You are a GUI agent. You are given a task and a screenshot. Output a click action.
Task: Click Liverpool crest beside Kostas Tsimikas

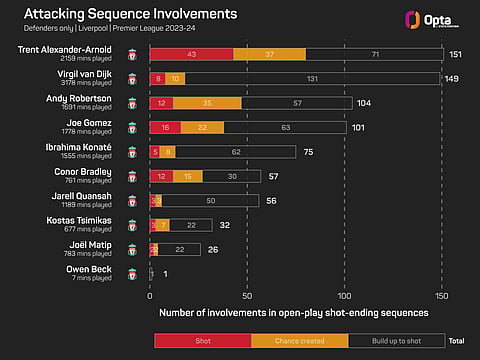[132, 226]
